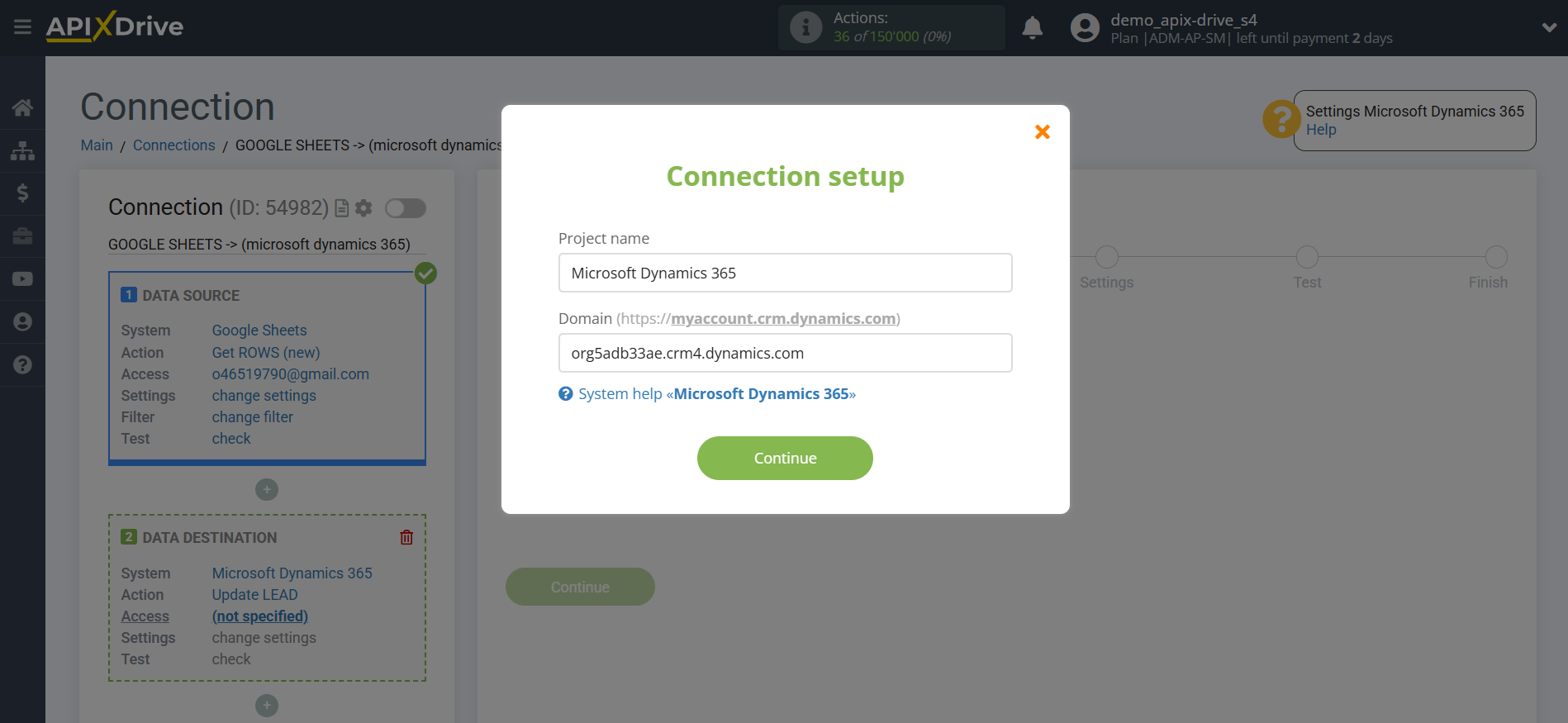Click data source change settings link
The image size is (1568, 723).
point(264,396)
